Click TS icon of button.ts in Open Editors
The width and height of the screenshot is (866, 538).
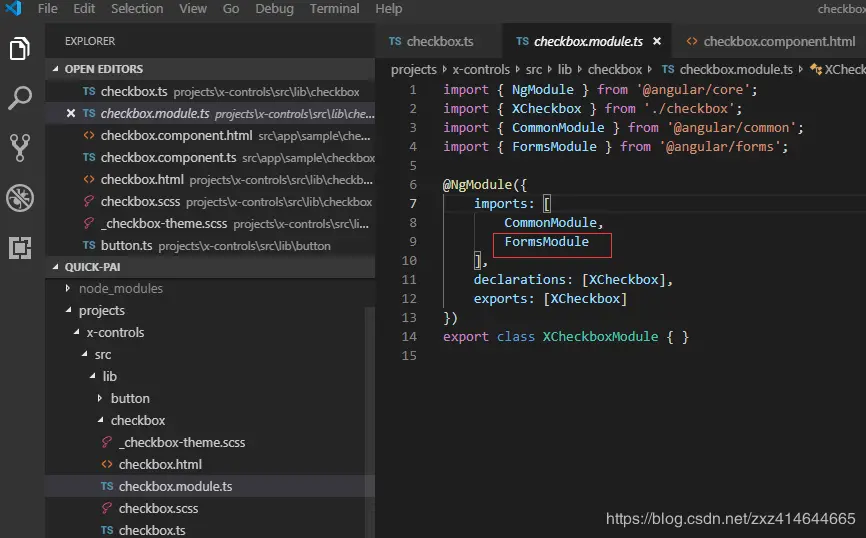click(x=89, y=245)
